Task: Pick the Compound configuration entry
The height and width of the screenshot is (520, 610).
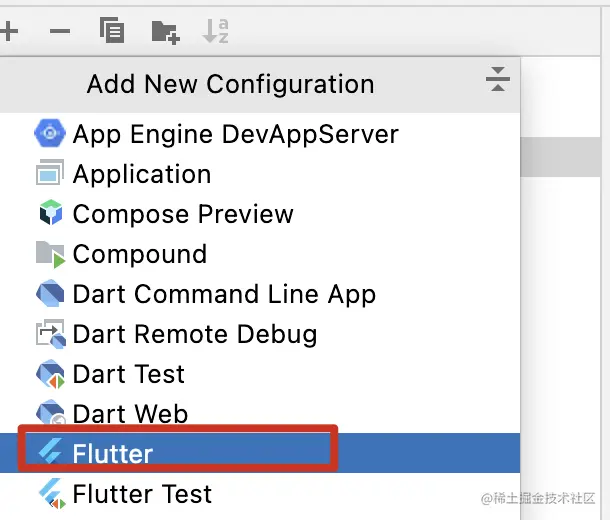Action: tap(139, 253)
